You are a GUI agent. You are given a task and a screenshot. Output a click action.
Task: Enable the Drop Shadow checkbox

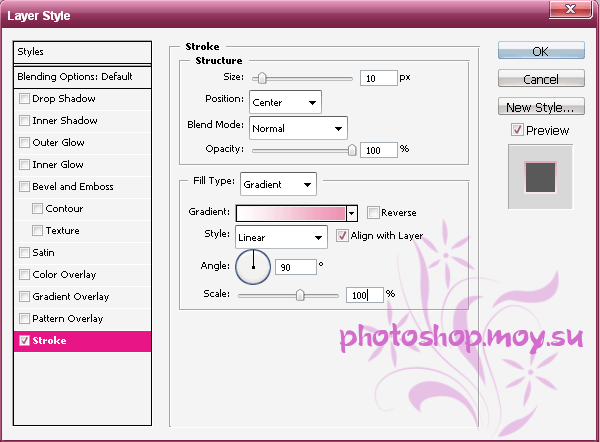click(x=24, y=99)
